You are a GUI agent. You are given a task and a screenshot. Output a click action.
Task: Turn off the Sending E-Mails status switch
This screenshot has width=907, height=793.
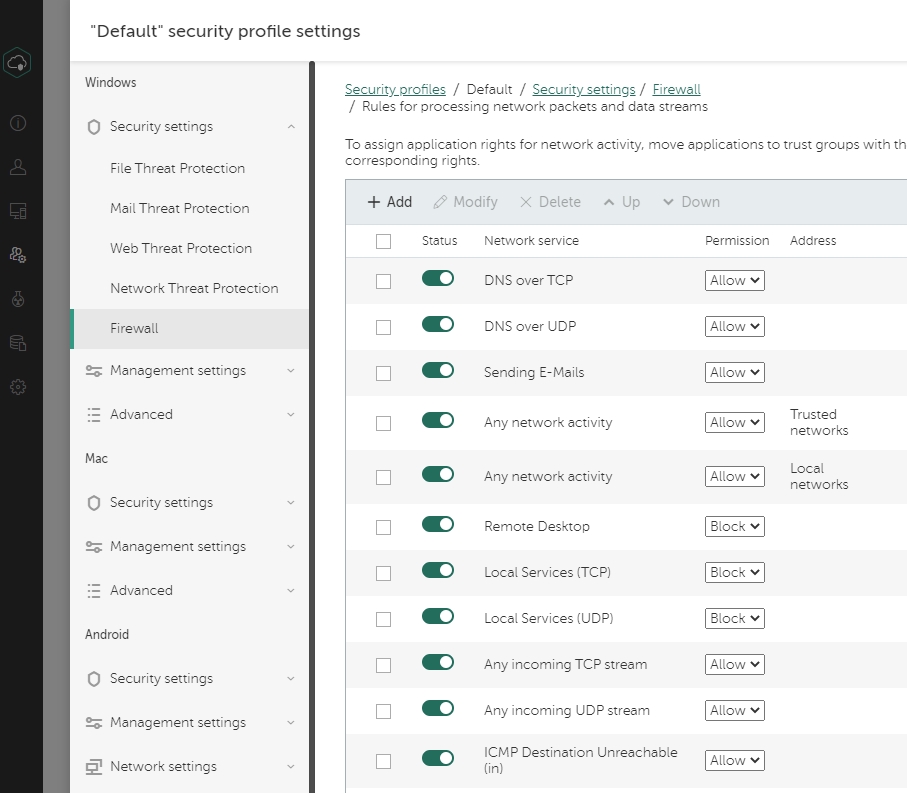438,370
